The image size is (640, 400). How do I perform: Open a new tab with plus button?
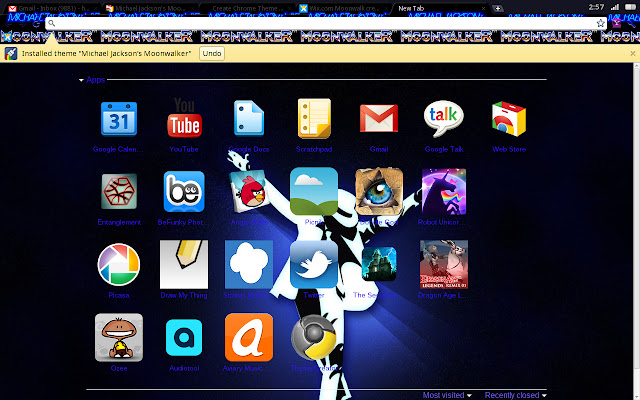click(498, 8)
